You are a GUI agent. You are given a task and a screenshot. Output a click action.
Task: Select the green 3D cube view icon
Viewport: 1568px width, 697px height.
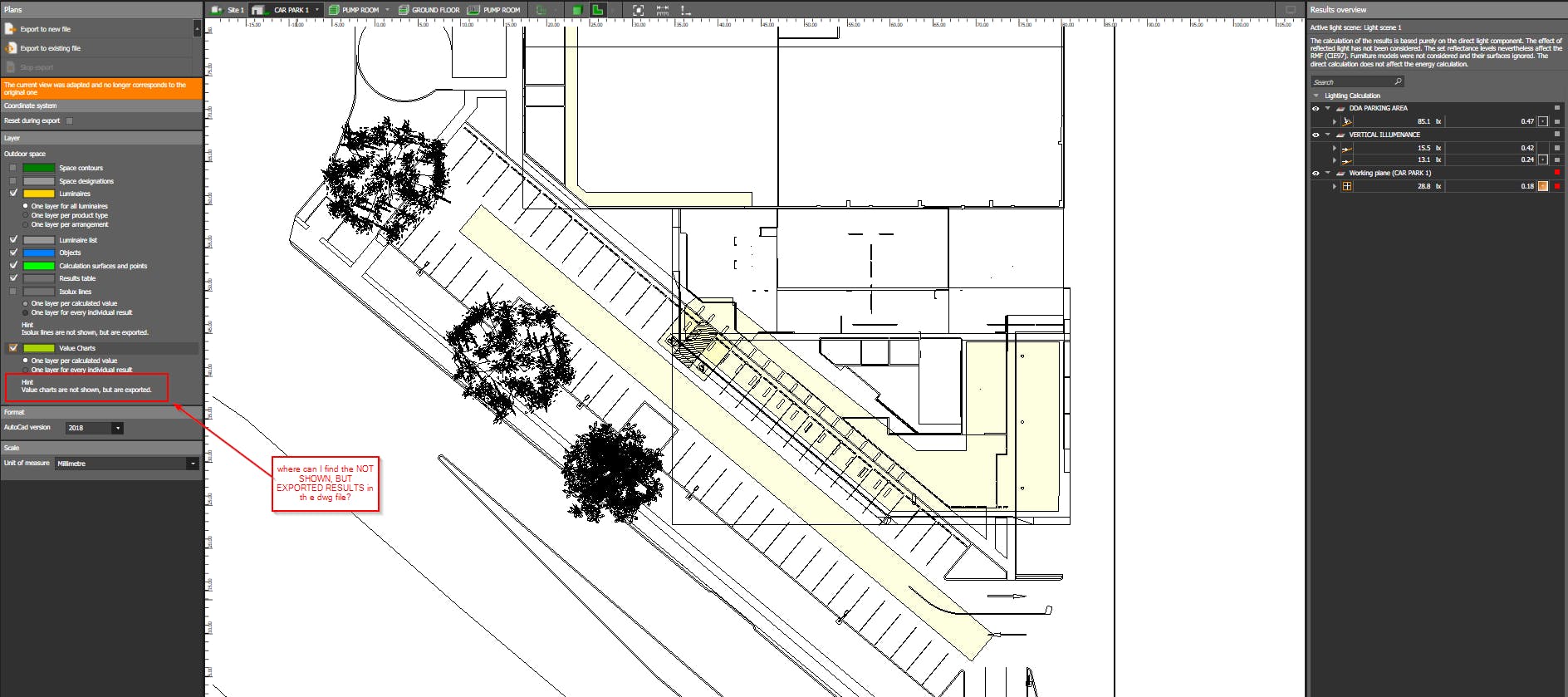pos(577,10)
